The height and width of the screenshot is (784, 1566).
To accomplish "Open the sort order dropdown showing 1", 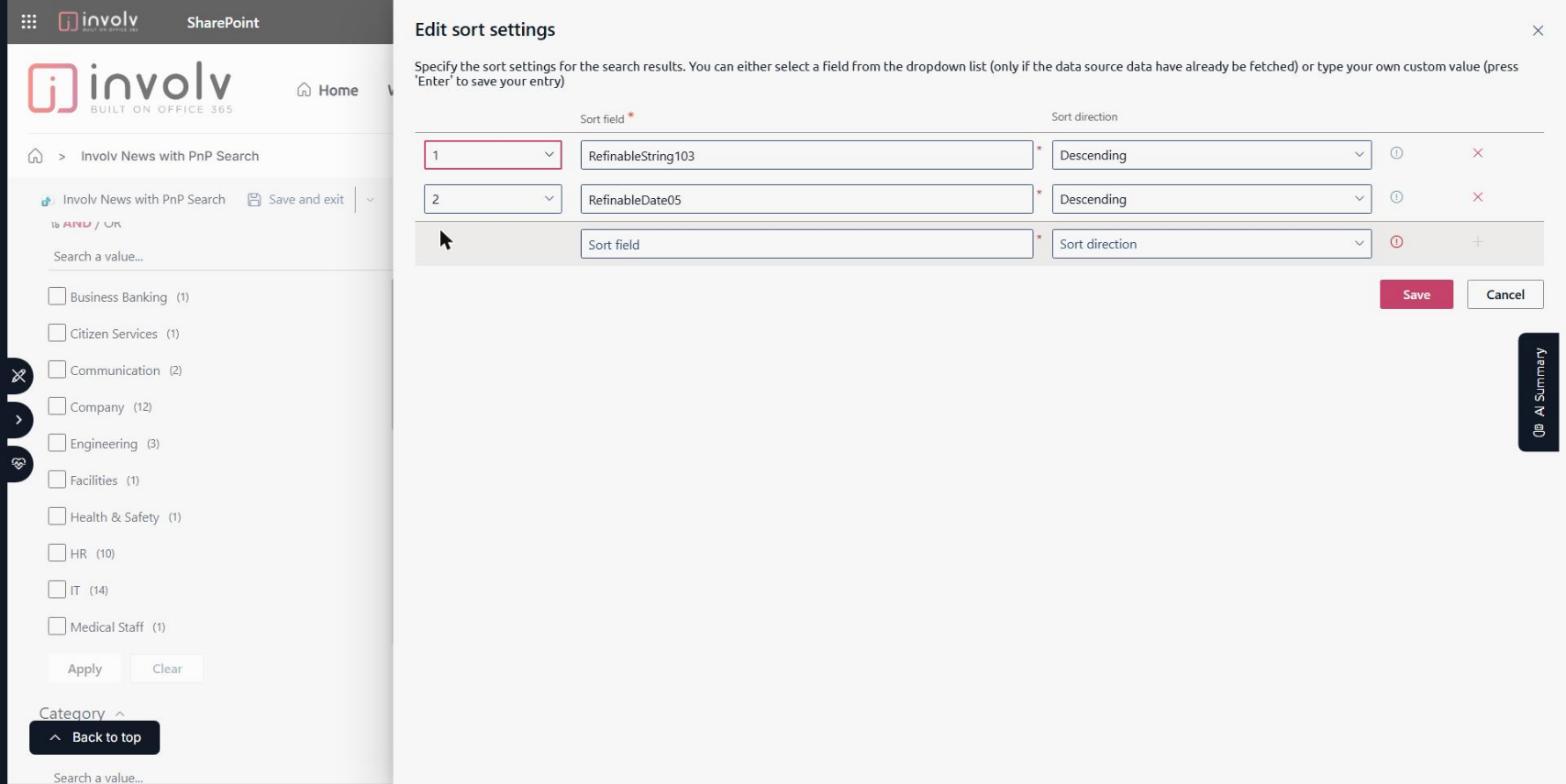I will [493, 155].
